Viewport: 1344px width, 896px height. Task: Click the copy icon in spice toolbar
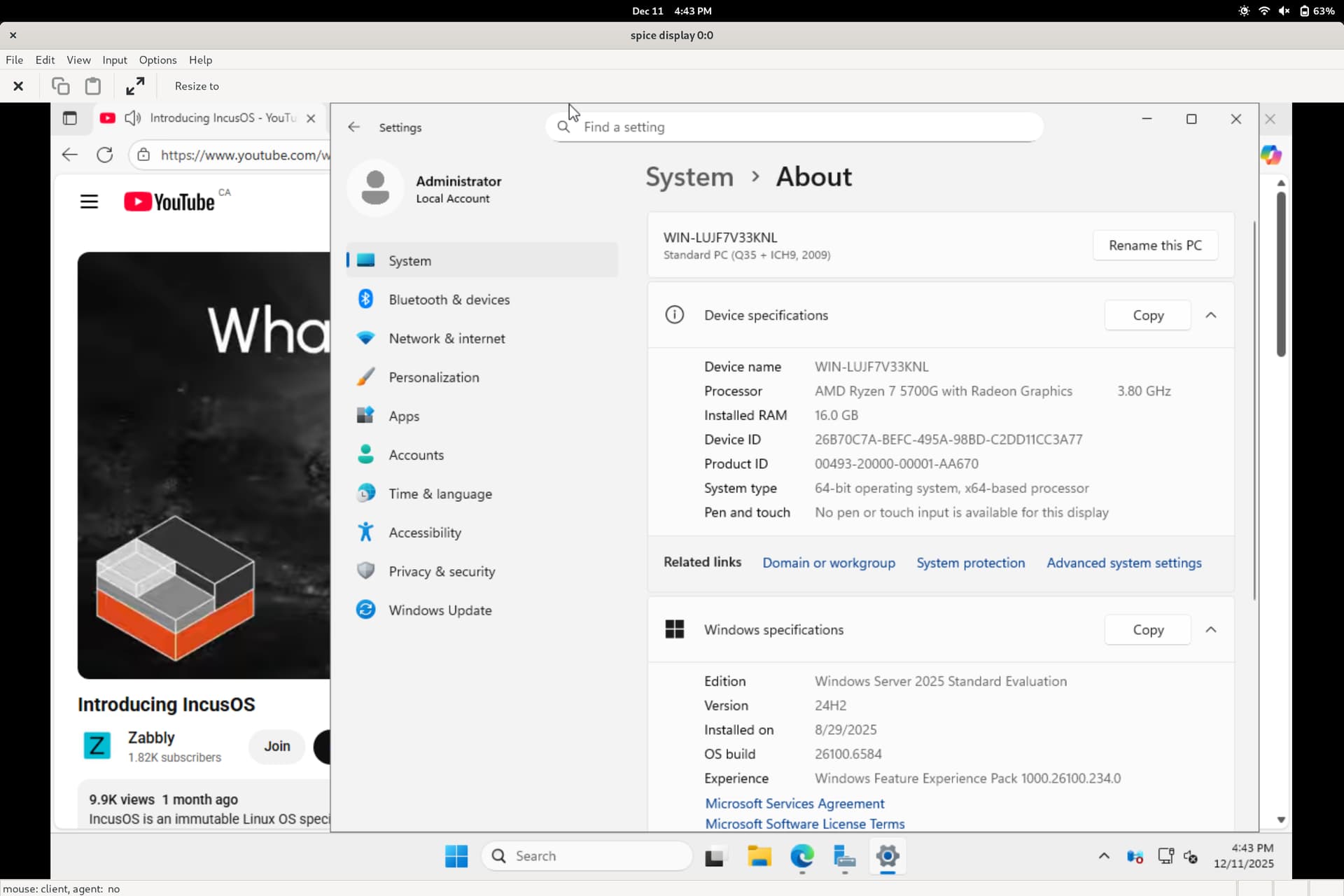tap(60, 86)
